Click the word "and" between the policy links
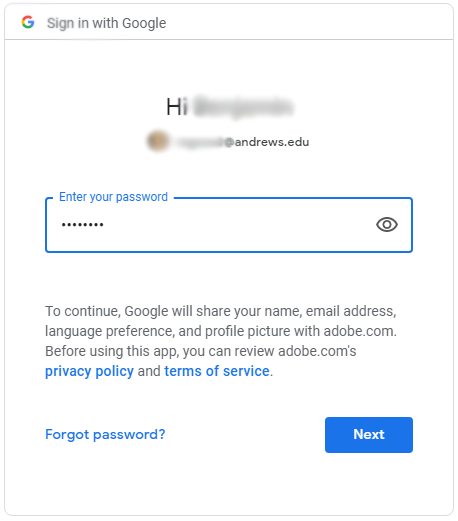This screenshot has height=521, width=458. click(149, 371)
